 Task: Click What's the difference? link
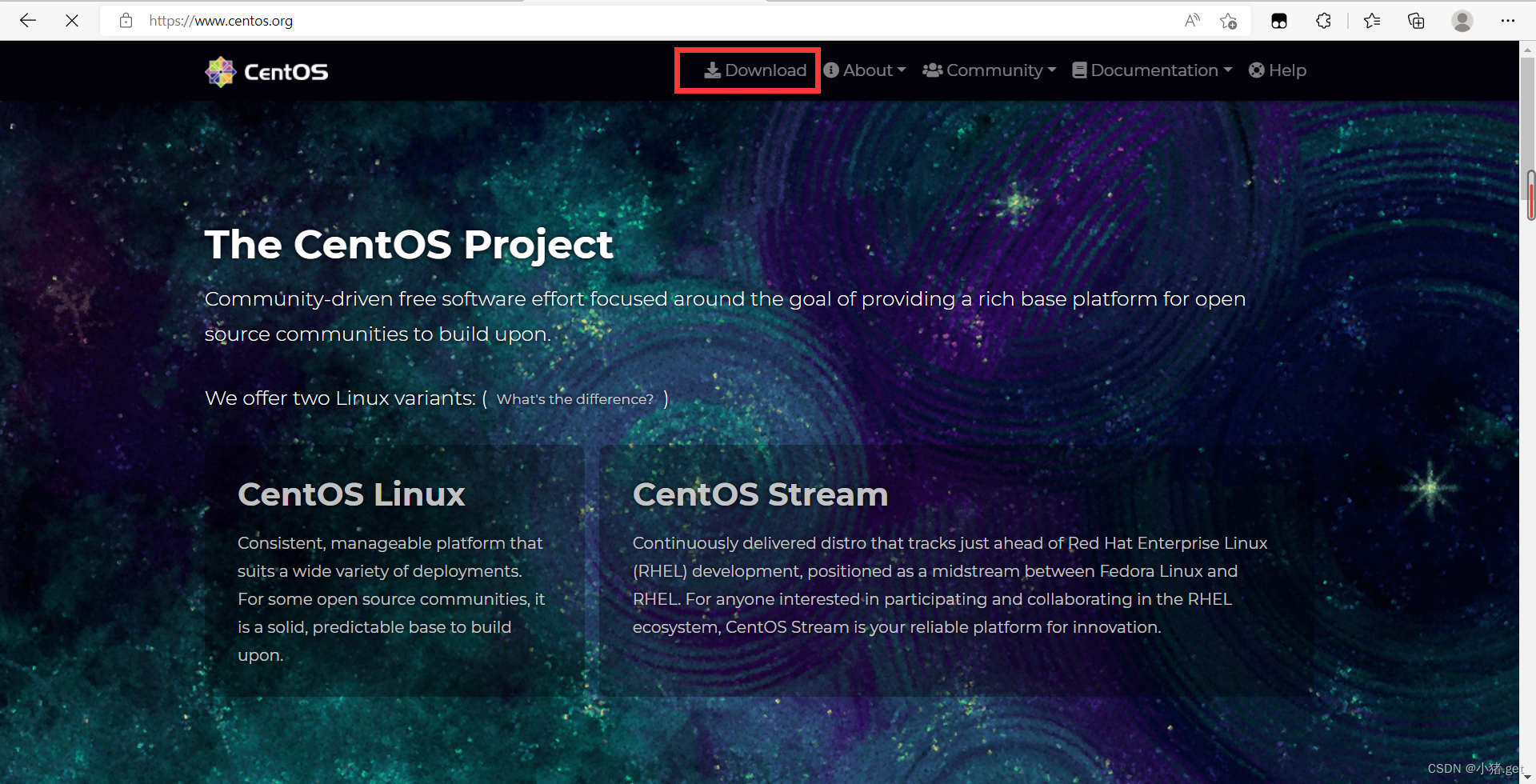click(x=575, y=399)
